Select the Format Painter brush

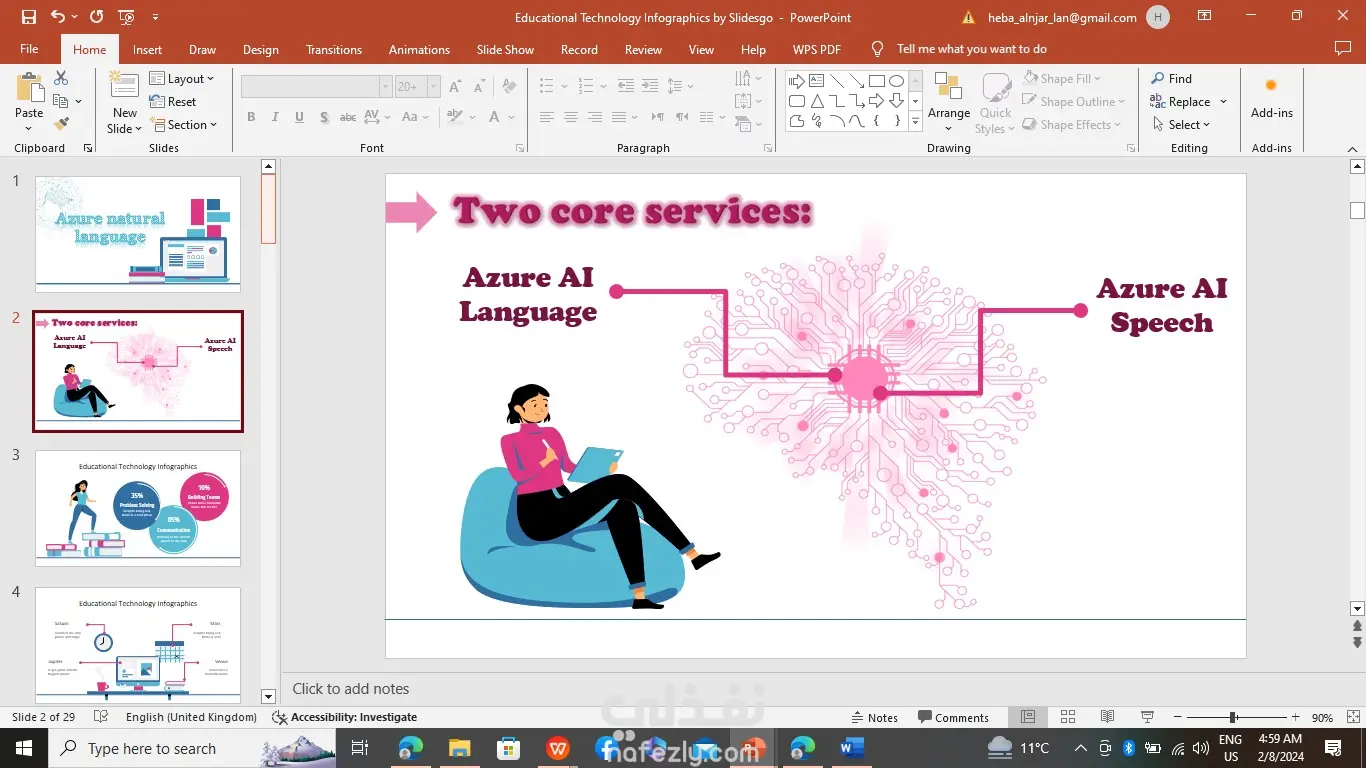click(x=61, y=124)
